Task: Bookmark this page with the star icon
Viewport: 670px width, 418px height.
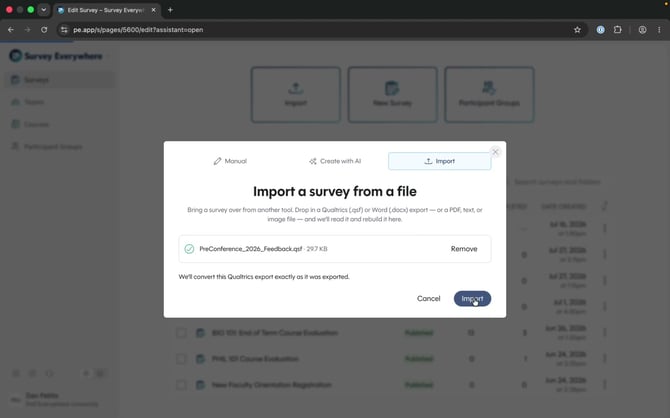Action: tap(577, 29)
